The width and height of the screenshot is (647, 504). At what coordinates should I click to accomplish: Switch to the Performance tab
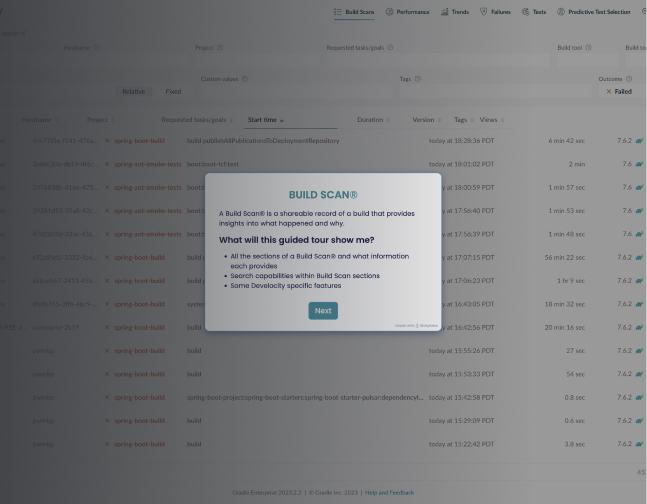(x=407, y=12)
